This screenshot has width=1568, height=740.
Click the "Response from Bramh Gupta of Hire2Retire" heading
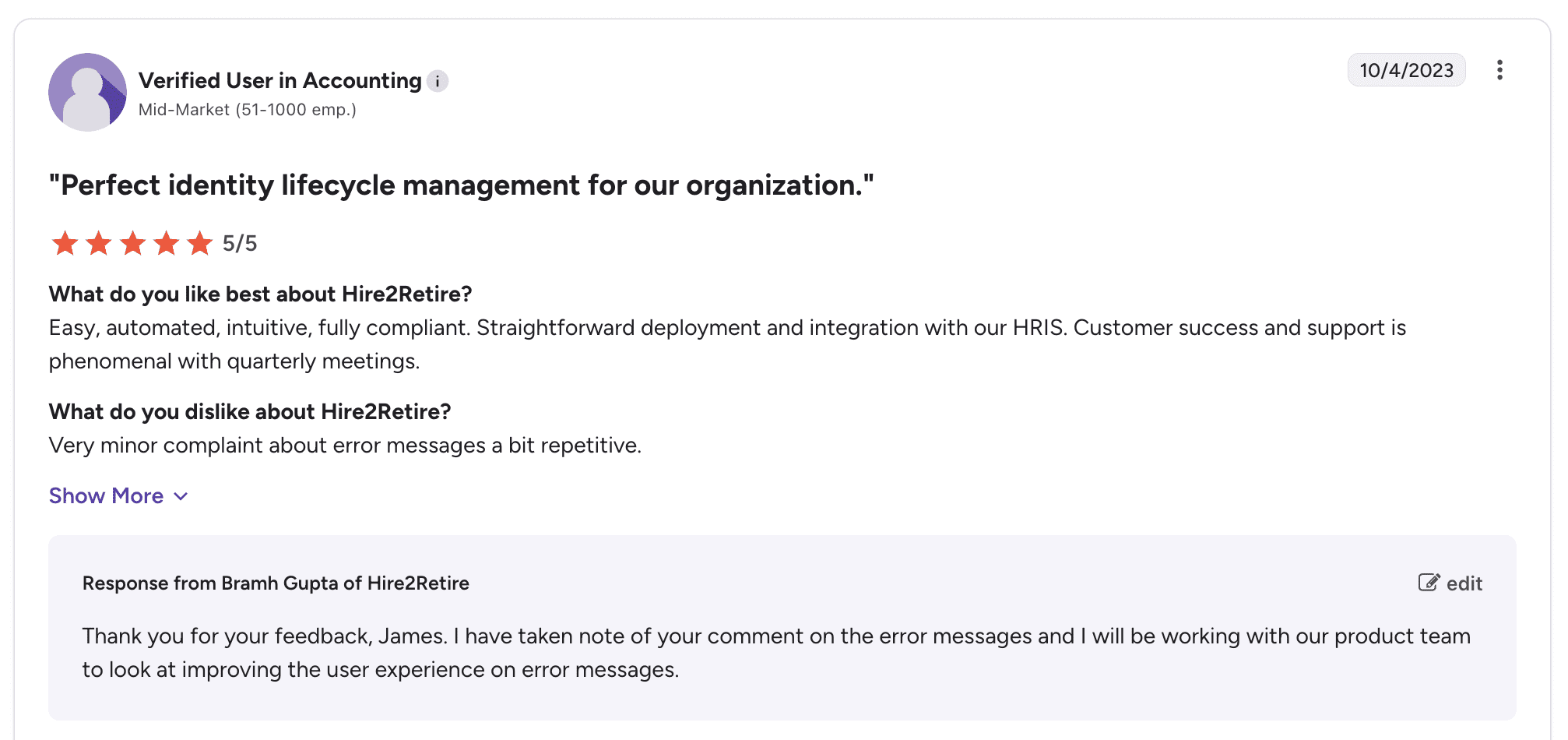276,583
